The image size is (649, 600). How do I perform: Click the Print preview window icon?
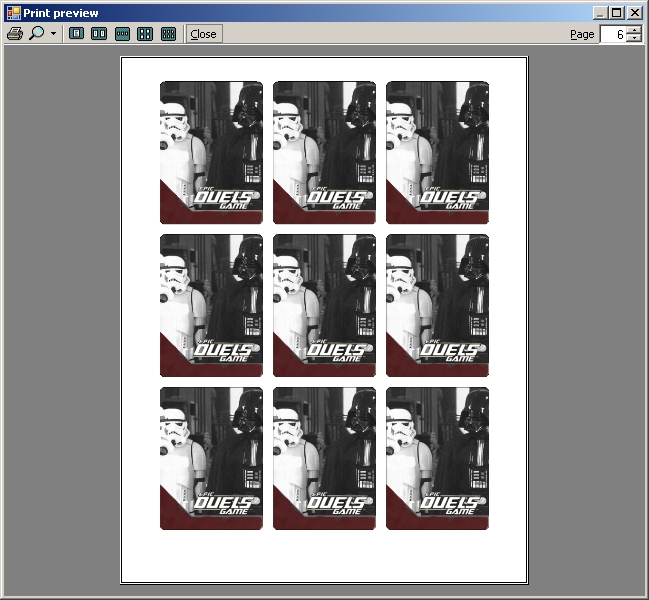pyautogui.click(x=14, y=13)
